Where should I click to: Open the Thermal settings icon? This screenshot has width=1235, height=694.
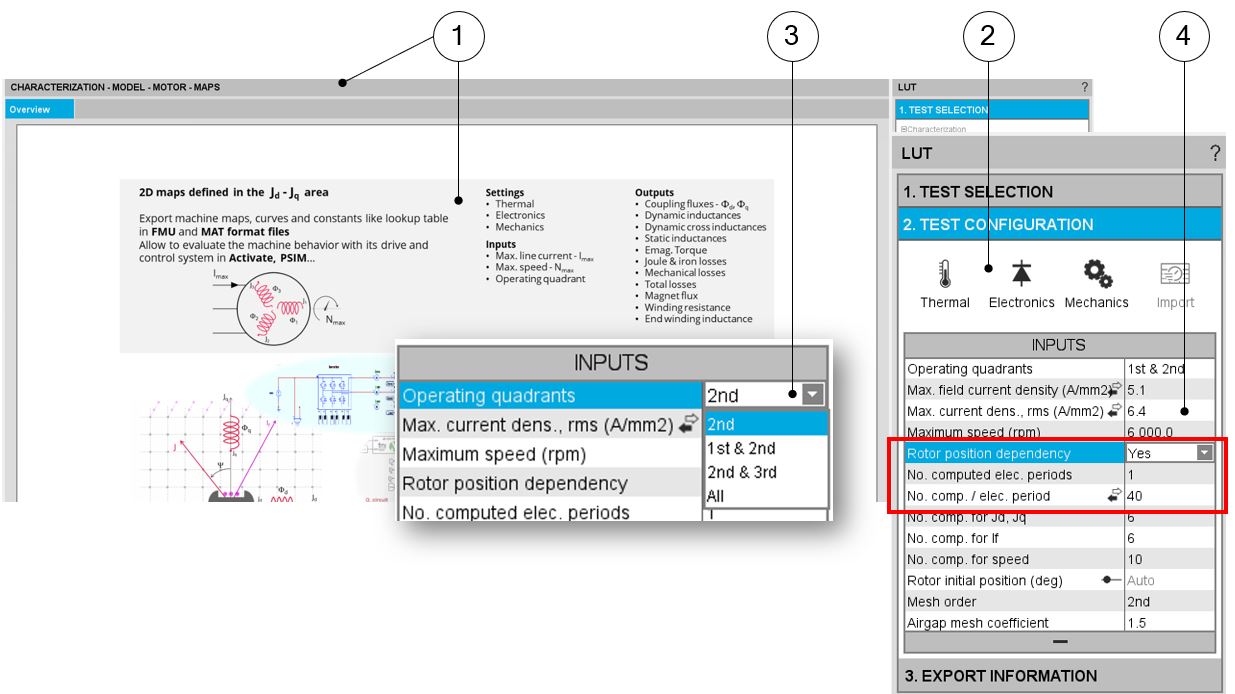pos(945,275)
